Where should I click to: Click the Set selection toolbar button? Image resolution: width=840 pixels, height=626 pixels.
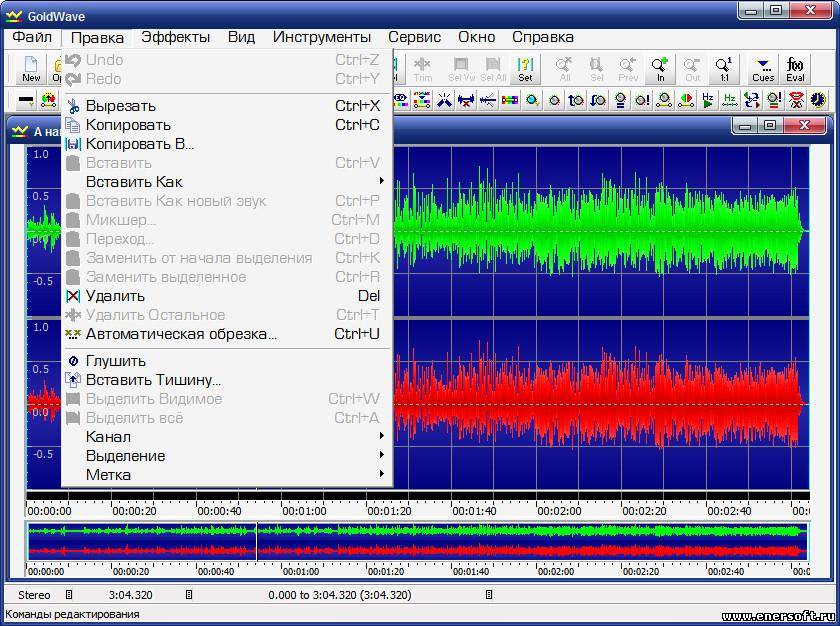525,69
